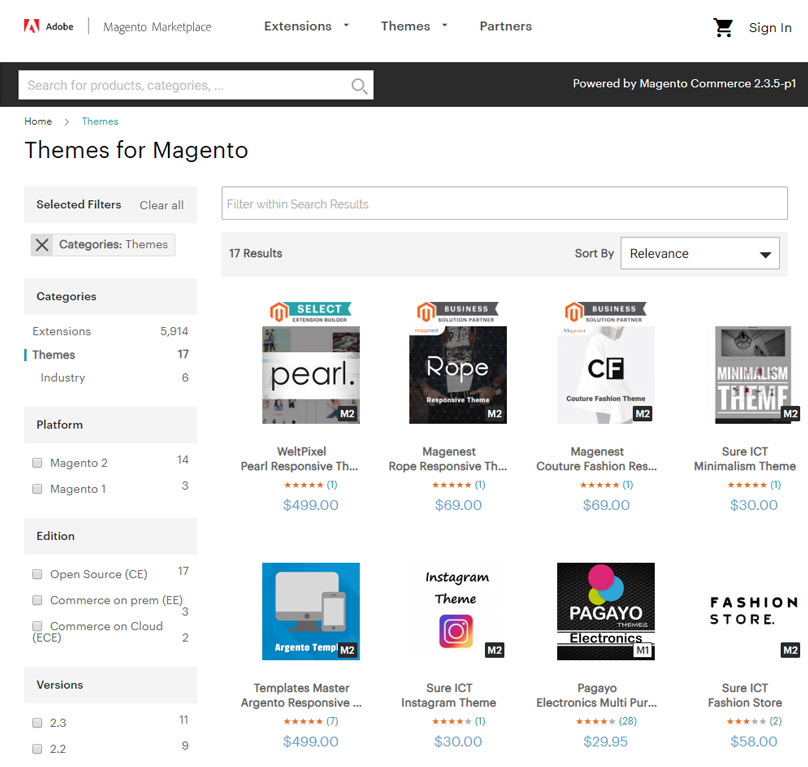Click the Adobe logo
This screenshot has width=808, height=767.
pos(48,27)
